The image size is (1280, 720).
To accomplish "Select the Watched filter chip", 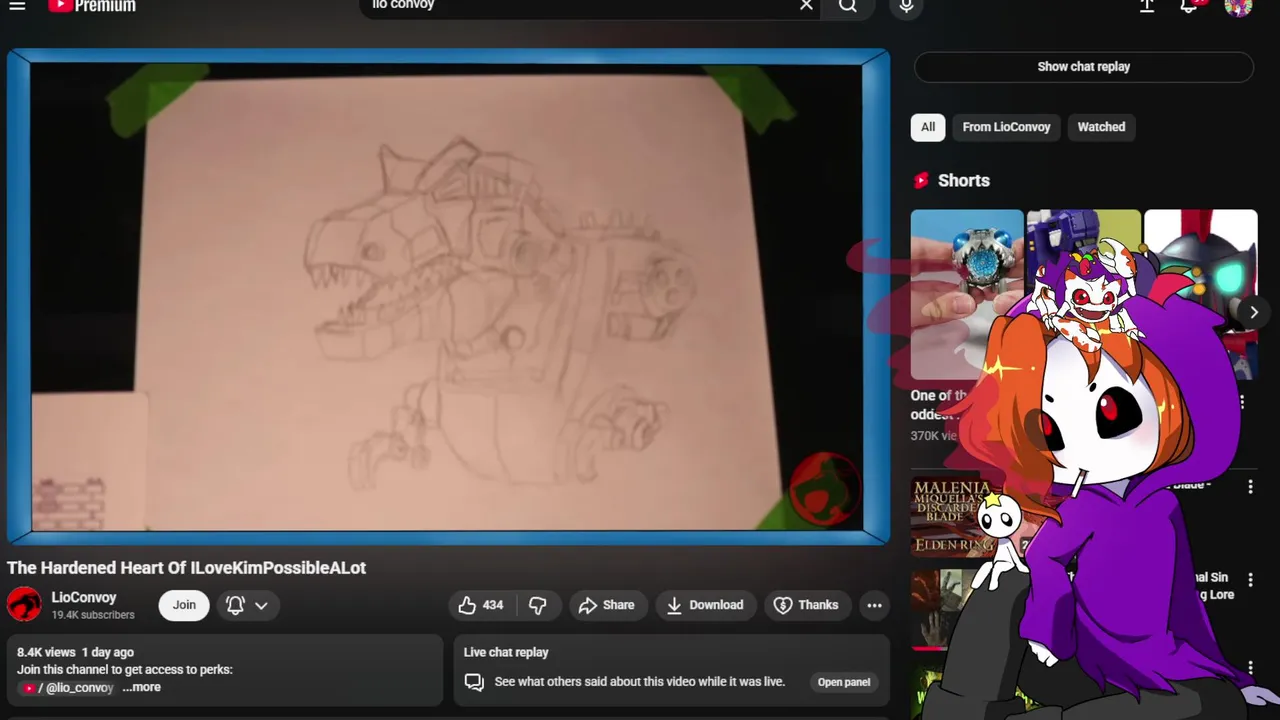I will tap(1101, 127).
